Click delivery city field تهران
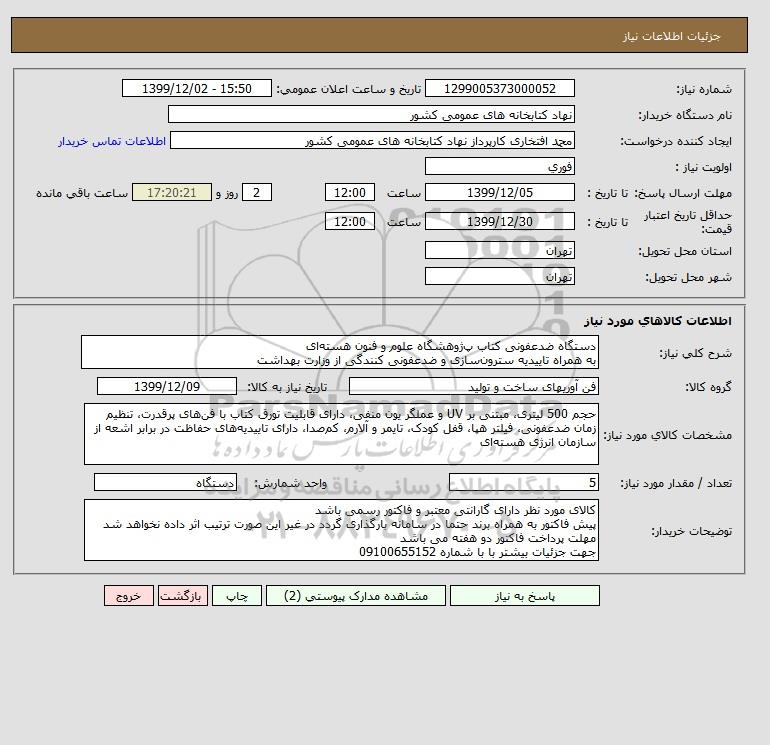 pos(499,276)
